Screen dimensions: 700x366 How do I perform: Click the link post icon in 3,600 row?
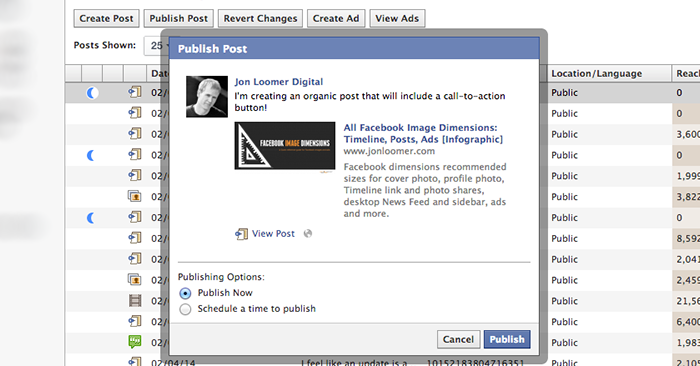[x=135, y=133]
